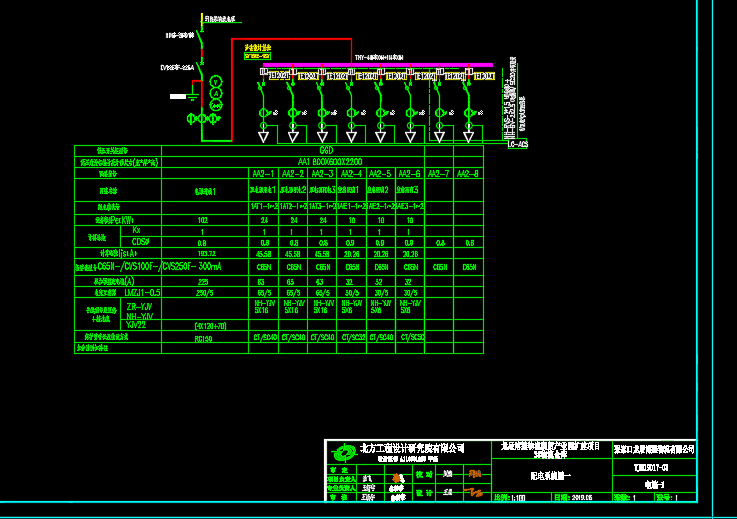The width and height of the screenshot is (737, 519).
Task: Click the AA2-8 column header
Action: pos(468,174)
